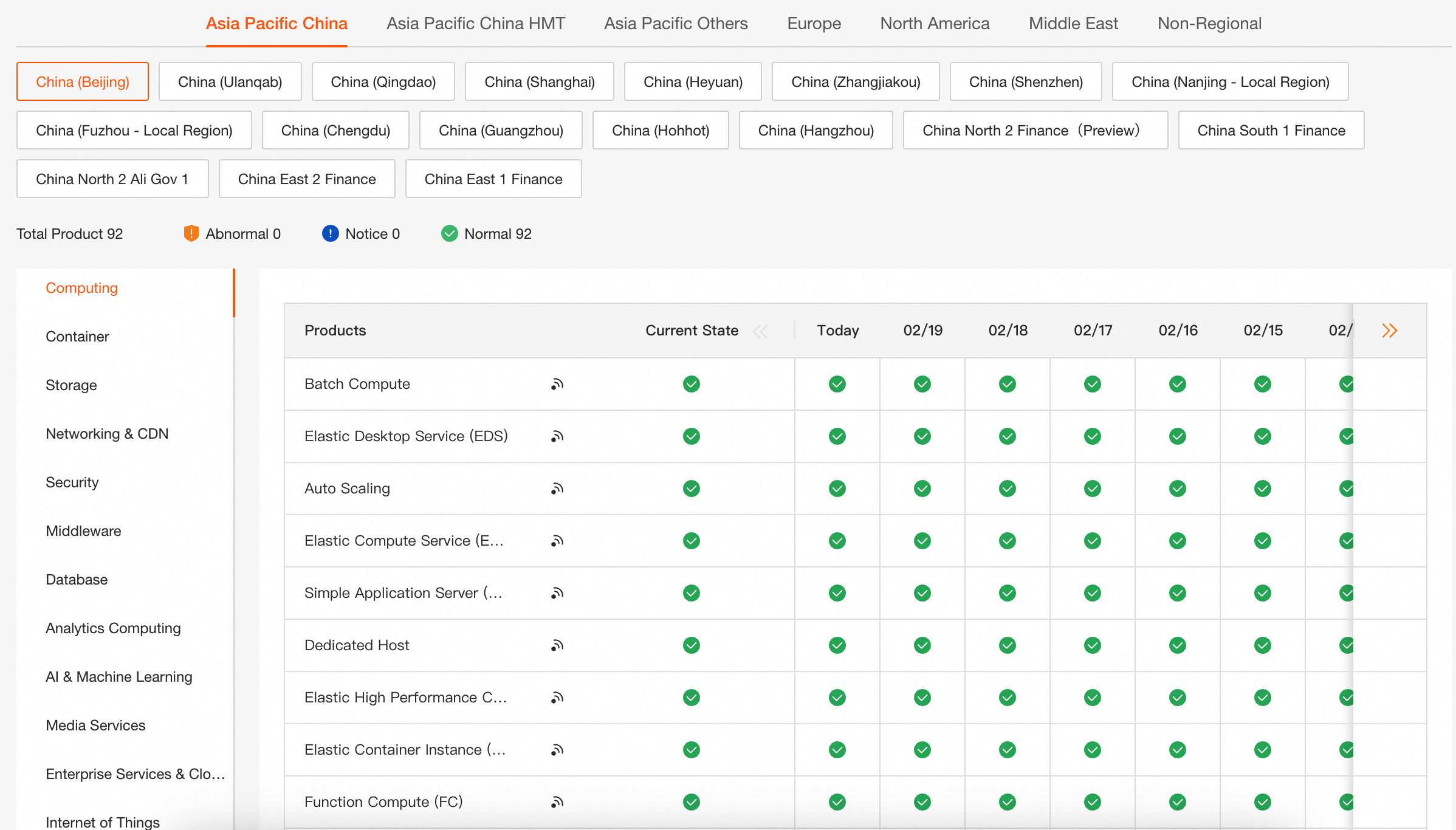Choose the China South 1 Finance region

coord(1271,130)
